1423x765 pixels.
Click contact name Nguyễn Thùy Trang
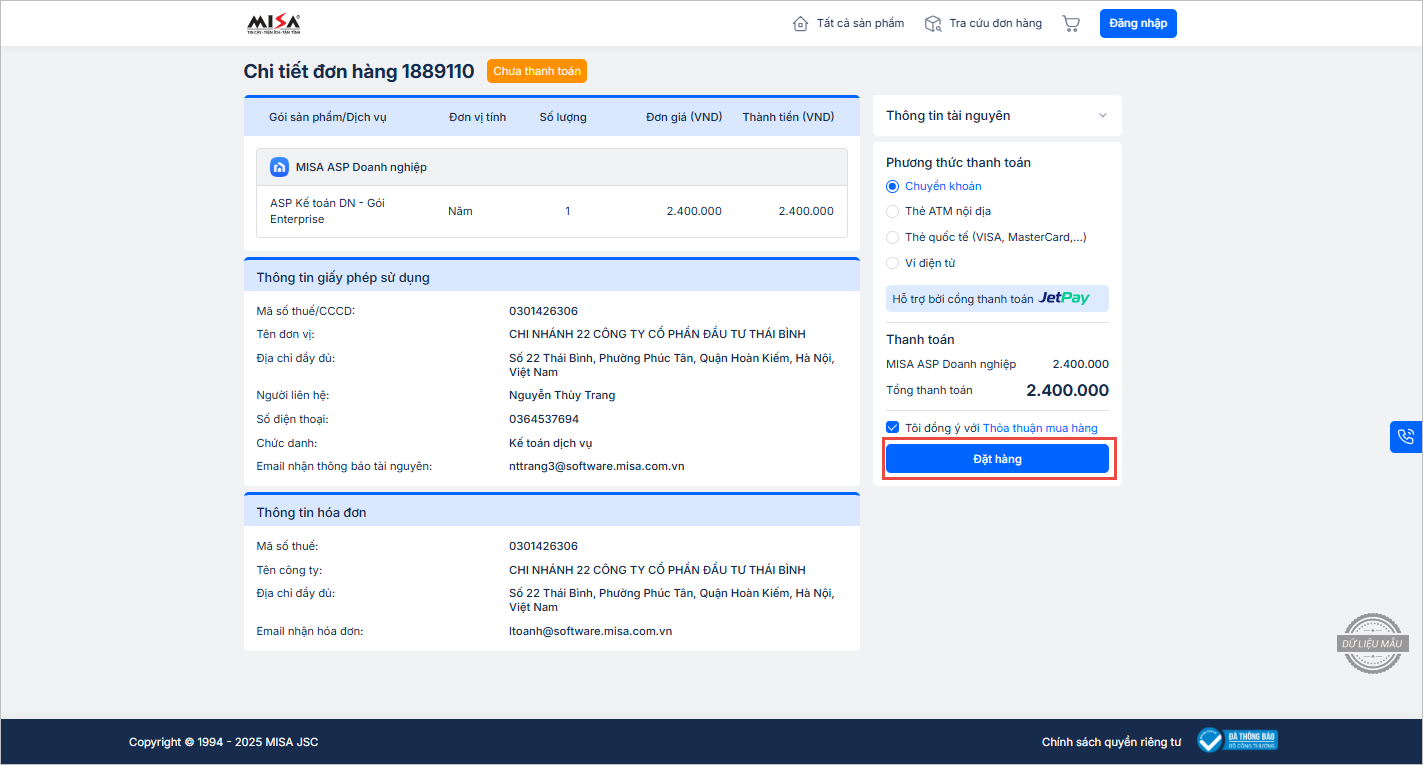tap(562, 395)
